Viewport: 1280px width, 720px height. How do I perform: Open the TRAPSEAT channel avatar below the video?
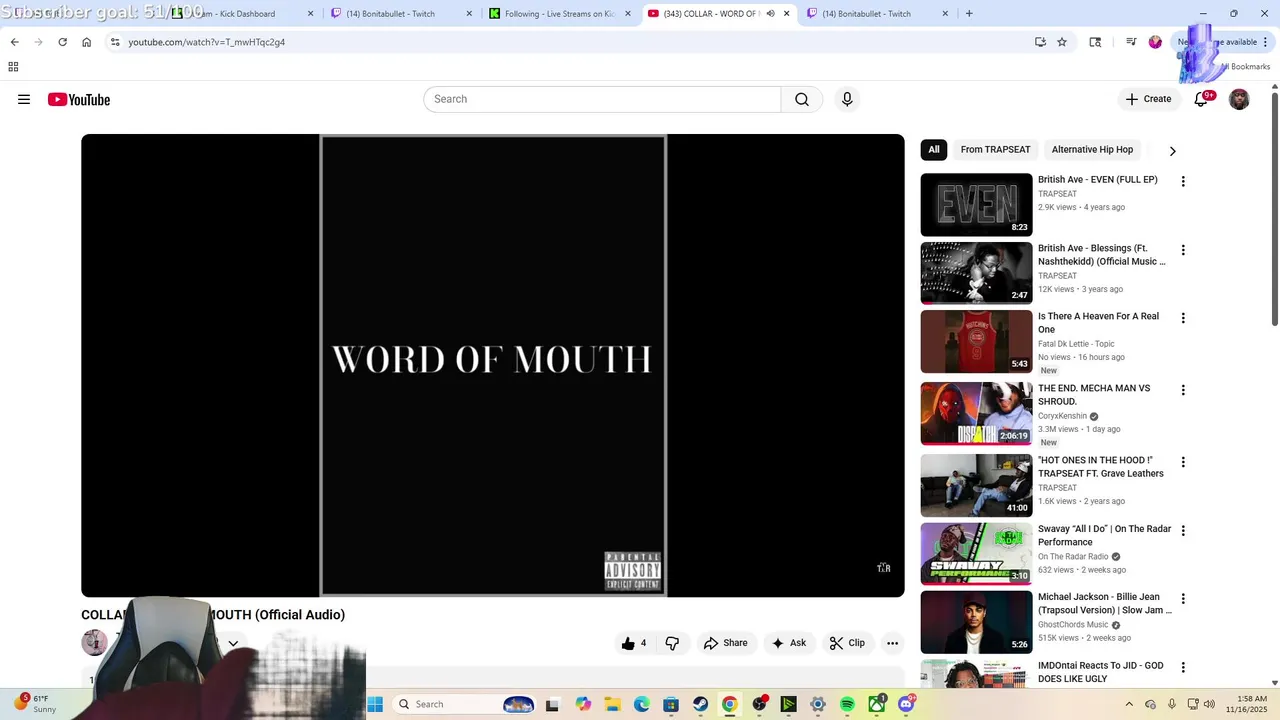pyautogui.click(x=94, y=642)
